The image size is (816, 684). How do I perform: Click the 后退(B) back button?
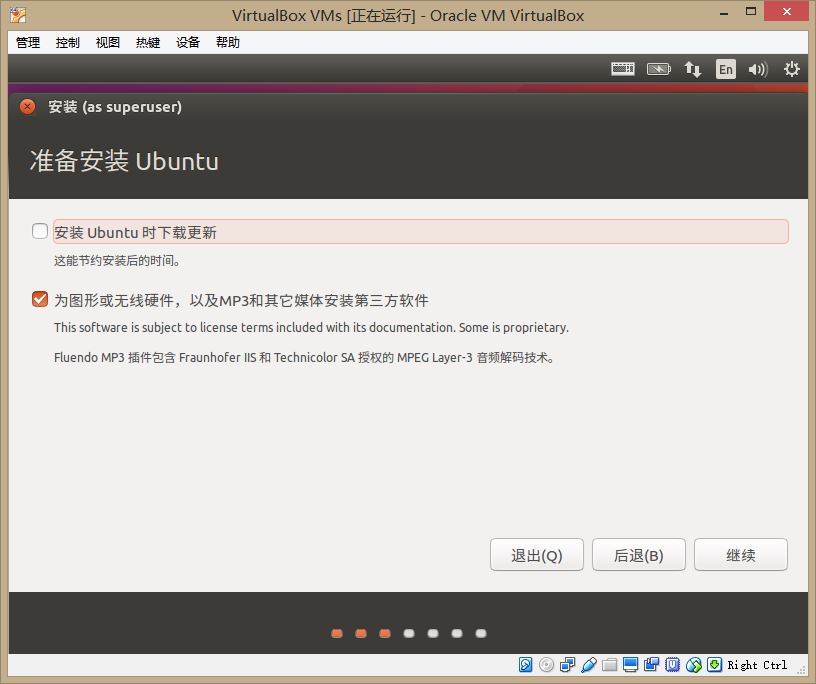tap(639, 555)
